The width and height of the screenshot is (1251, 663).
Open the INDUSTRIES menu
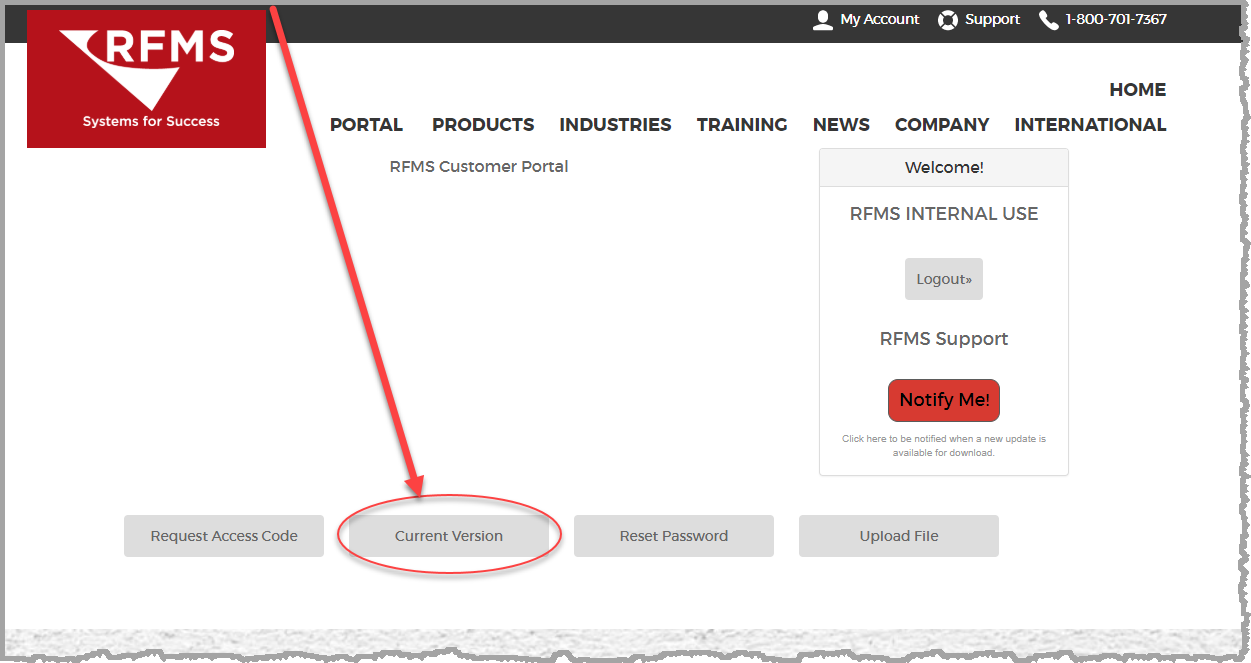pyautogui.click(x=615, y=125)
